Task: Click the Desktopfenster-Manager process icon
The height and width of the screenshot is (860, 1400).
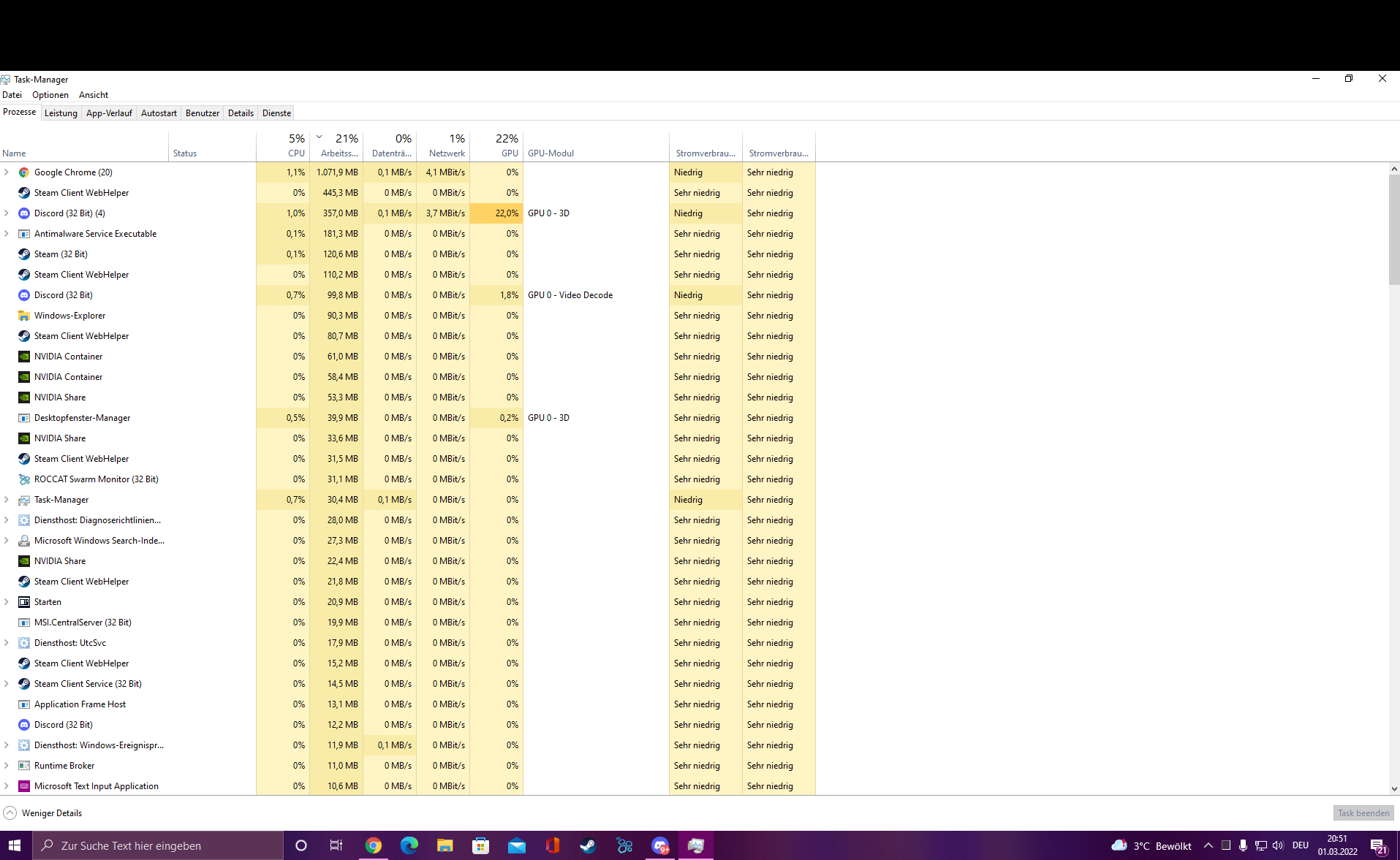Action: [x=24, y=418]
